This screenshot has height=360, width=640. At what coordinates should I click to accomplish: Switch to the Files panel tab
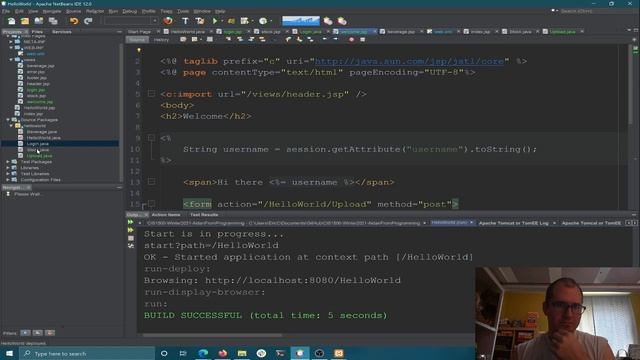tap(37, 31)
